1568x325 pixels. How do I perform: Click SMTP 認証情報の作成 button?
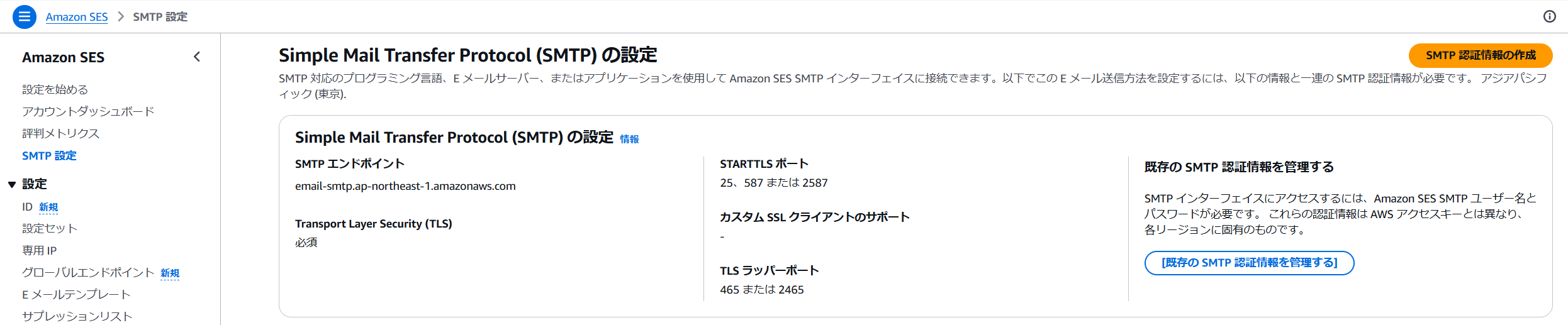pyautogui.click(x=1480, y=55)
